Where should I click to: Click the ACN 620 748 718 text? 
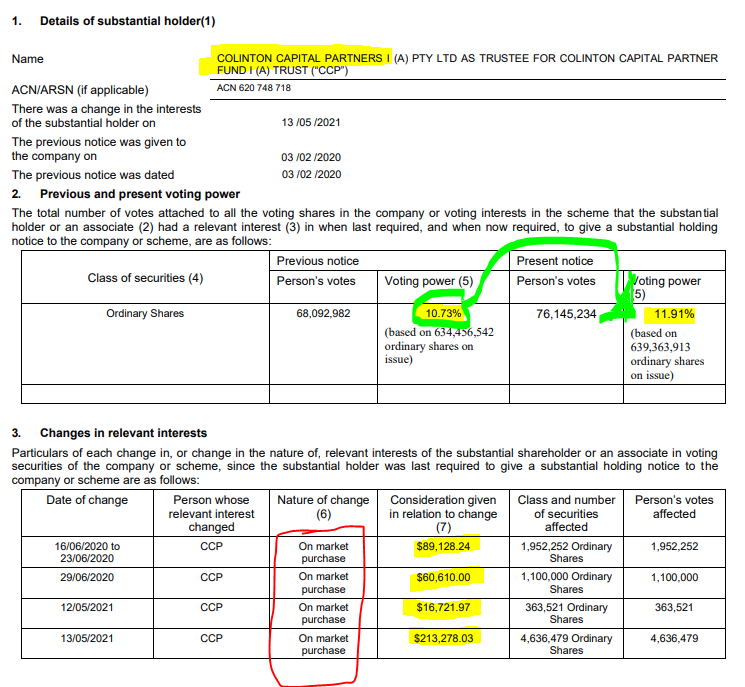pos(254,88)
